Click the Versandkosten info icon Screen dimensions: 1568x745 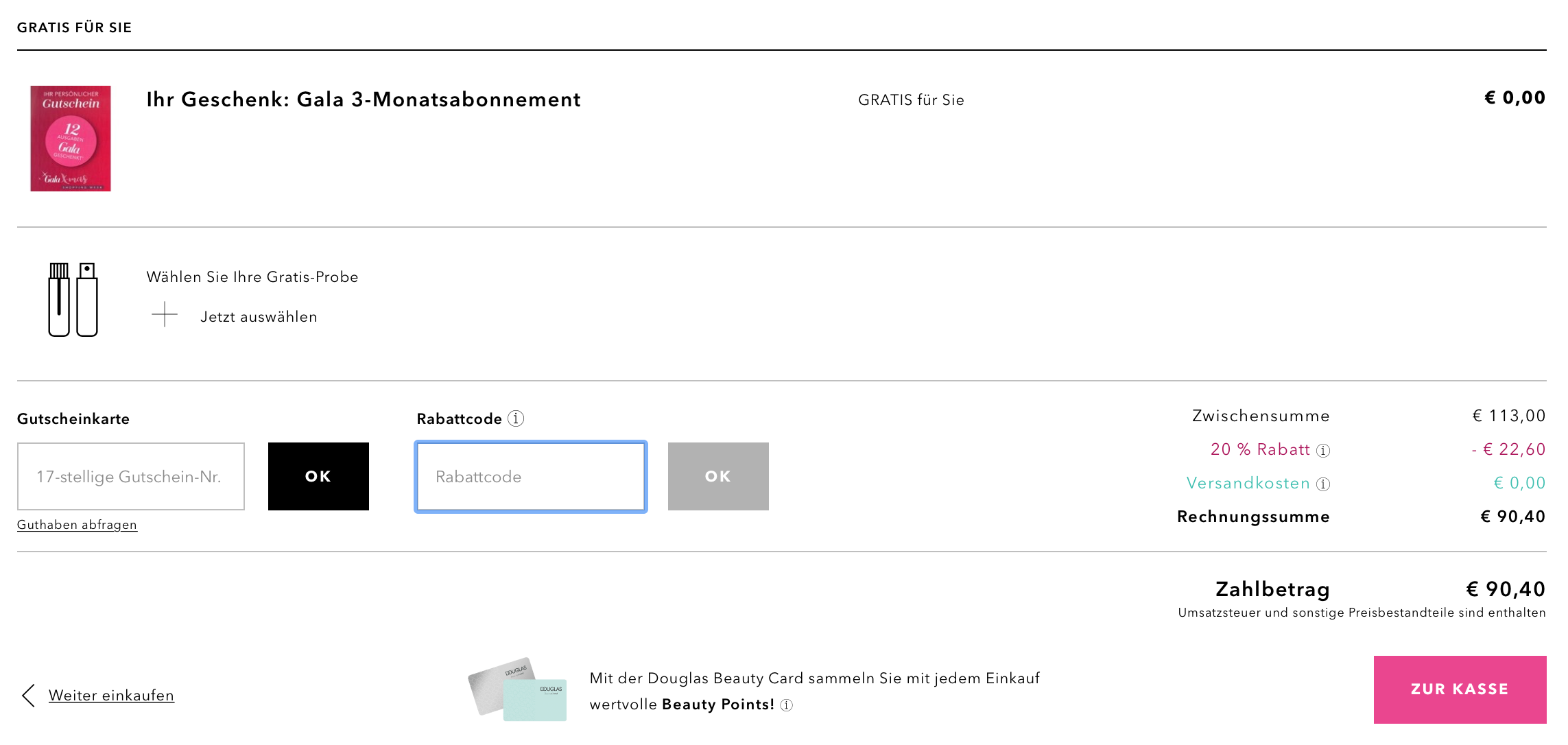[x=1323, y=484]
